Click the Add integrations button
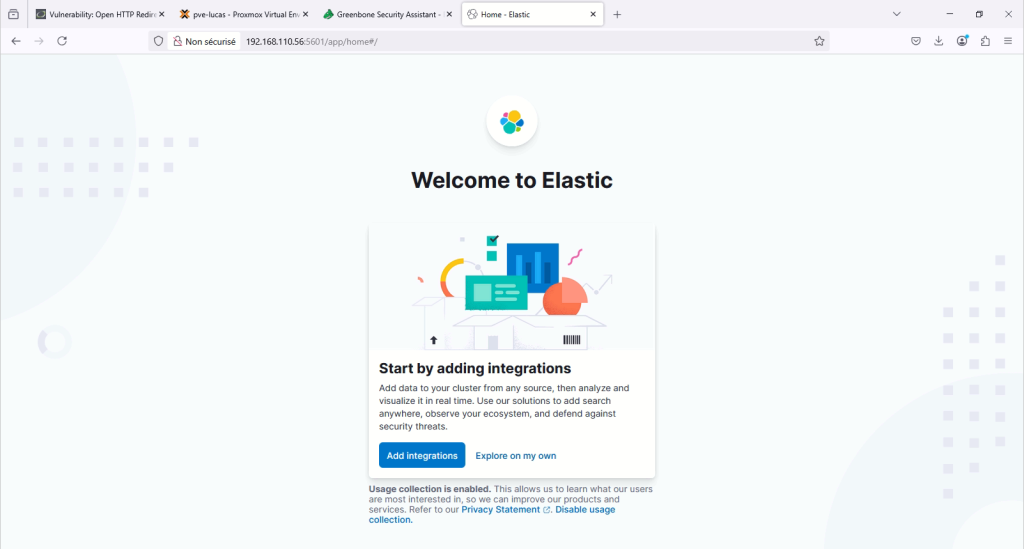The width and height of the screenshot is (1024, 549). (422, 455)
